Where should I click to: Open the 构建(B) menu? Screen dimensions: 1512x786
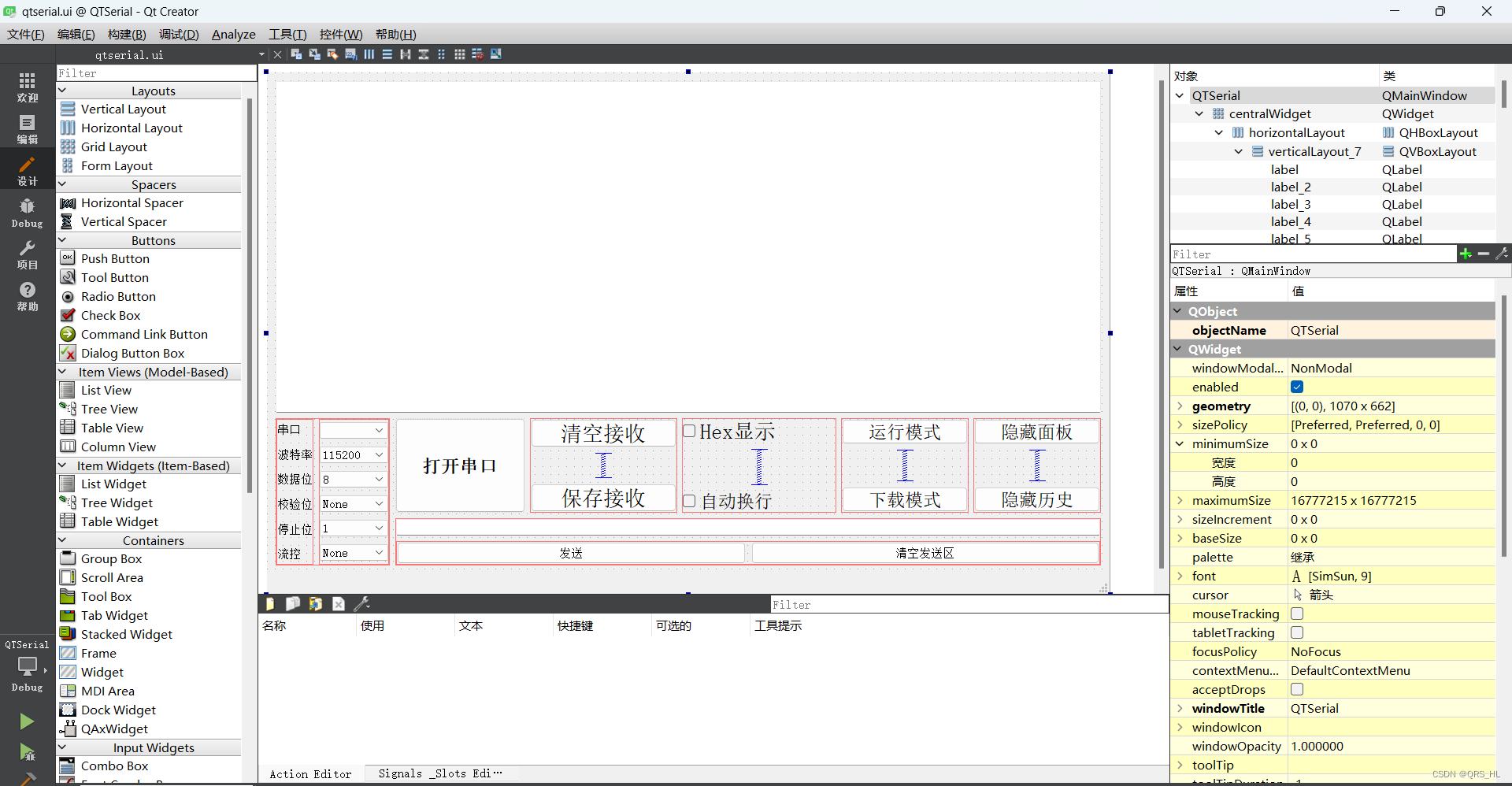(127, 34)
